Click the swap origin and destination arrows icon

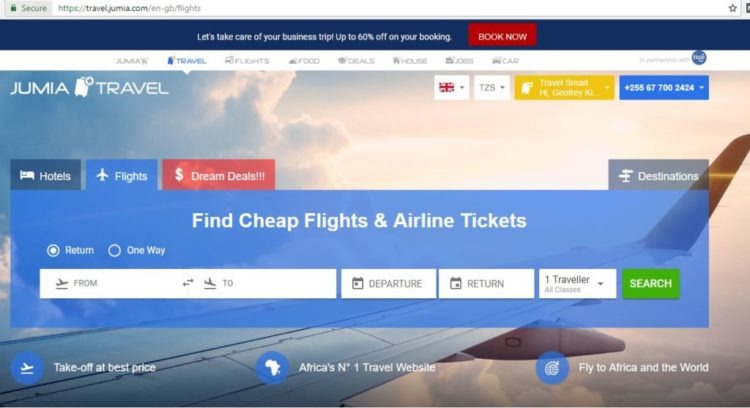[x=188, y=283]
